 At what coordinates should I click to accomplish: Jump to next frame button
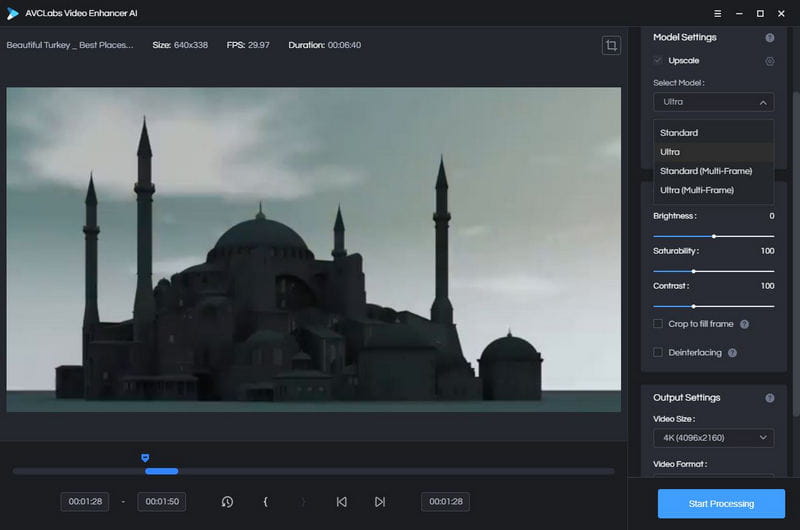[x=380, y=502]
